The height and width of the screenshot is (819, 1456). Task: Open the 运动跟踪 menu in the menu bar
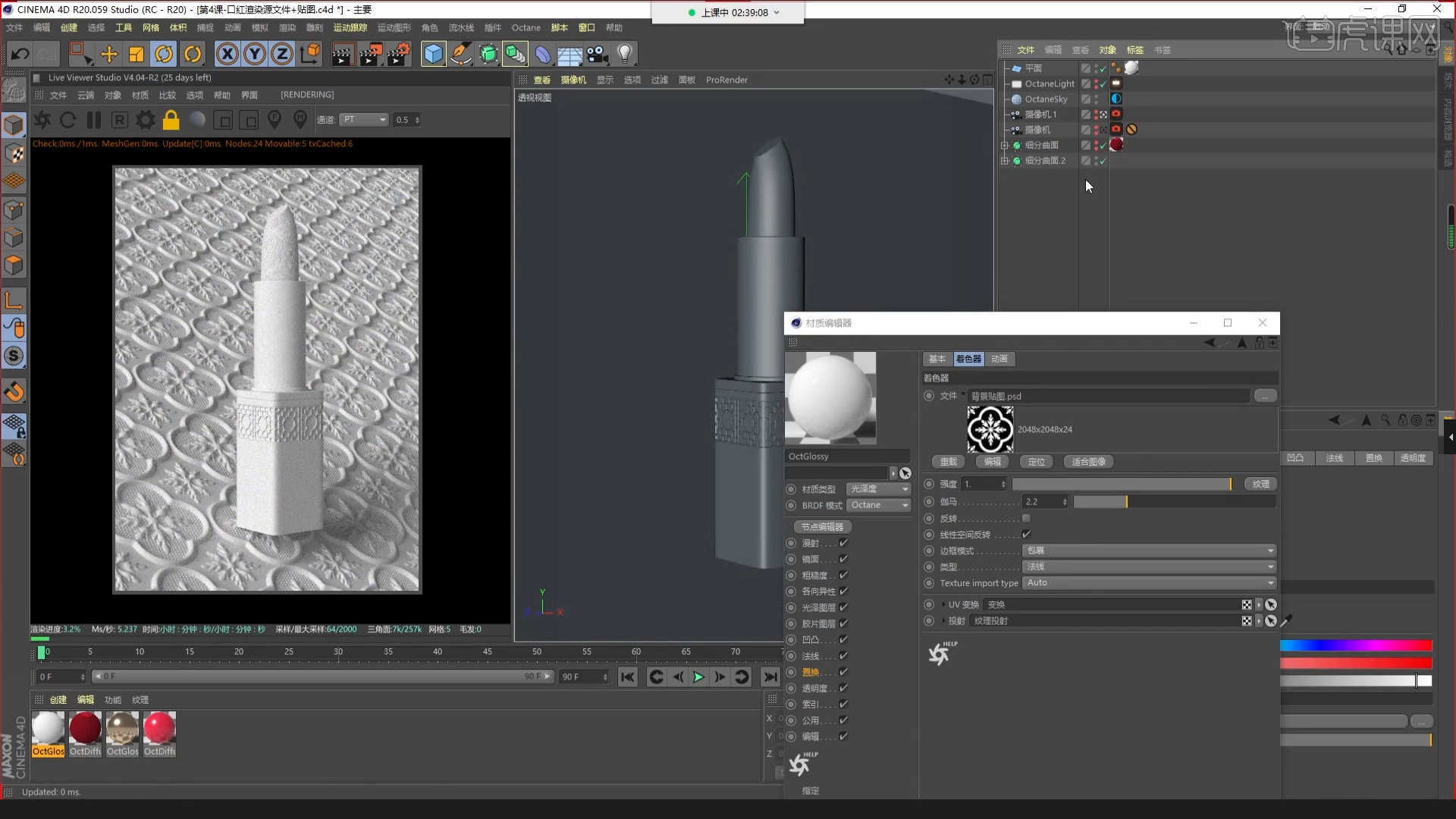tap(350, 27)
